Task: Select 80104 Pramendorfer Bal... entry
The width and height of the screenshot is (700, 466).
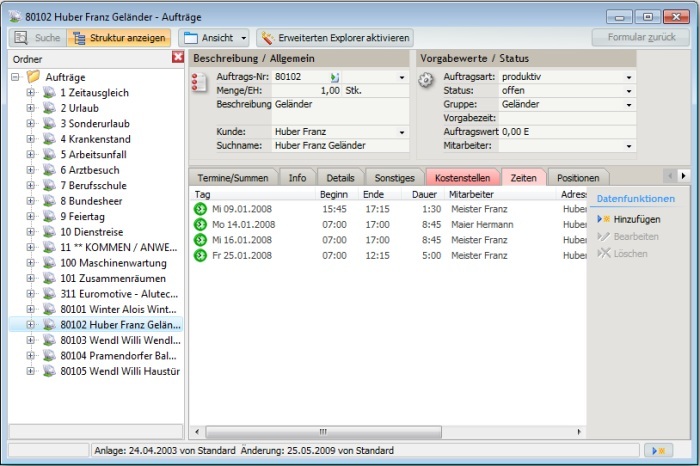Action: 118,356
